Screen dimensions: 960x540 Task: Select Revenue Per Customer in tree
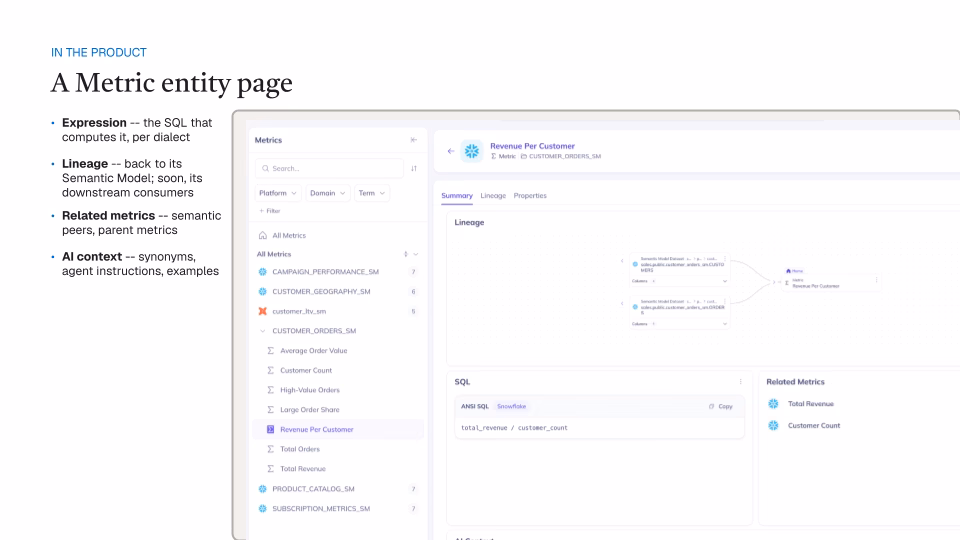317,429
